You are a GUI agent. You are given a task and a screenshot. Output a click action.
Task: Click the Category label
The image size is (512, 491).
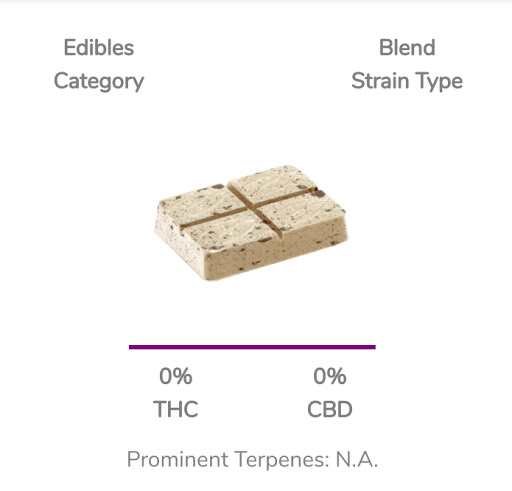click(x=99, y=81)
